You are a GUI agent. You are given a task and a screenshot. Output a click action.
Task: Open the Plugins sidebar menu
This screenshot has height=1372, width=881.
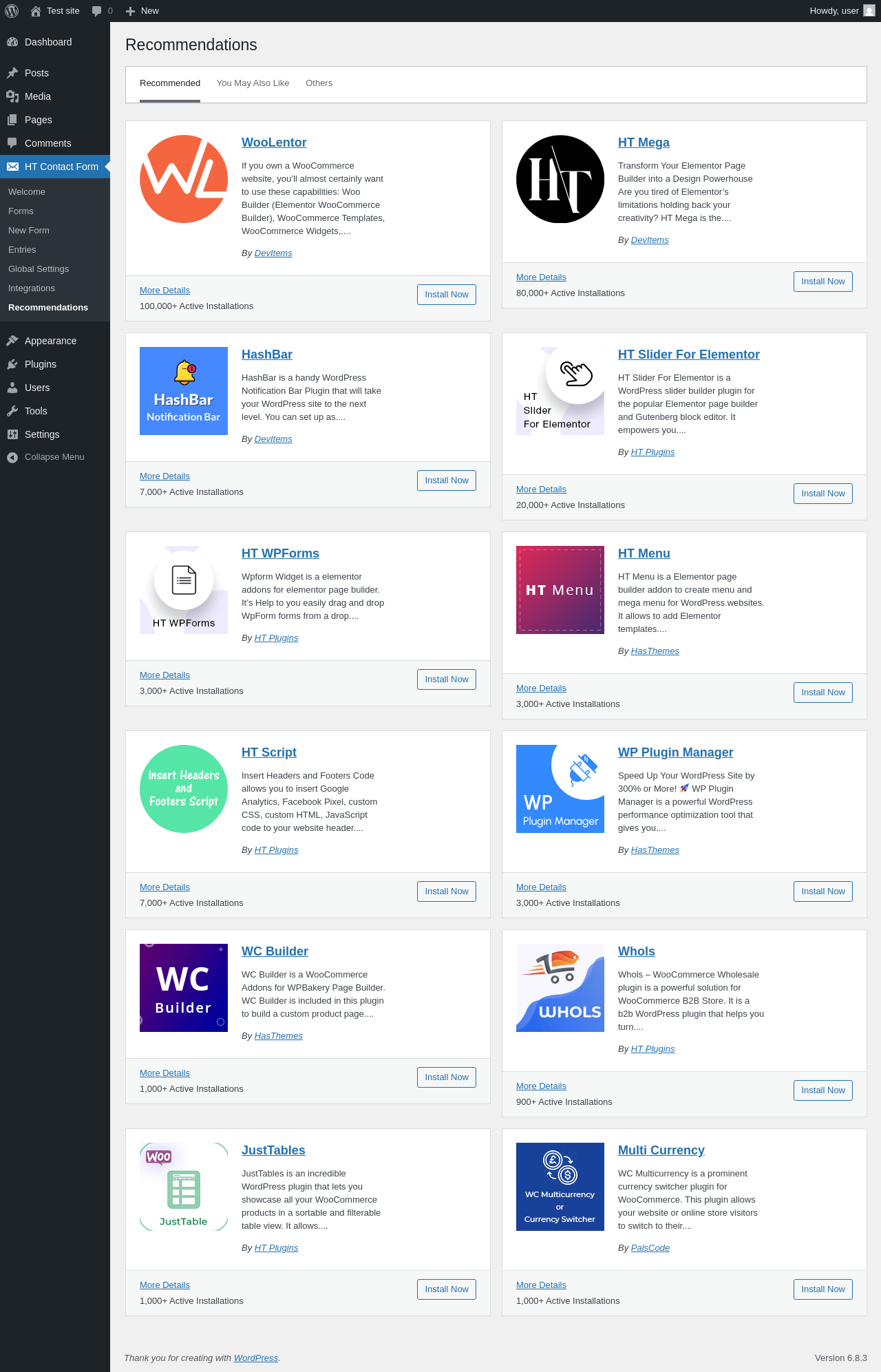41,364
